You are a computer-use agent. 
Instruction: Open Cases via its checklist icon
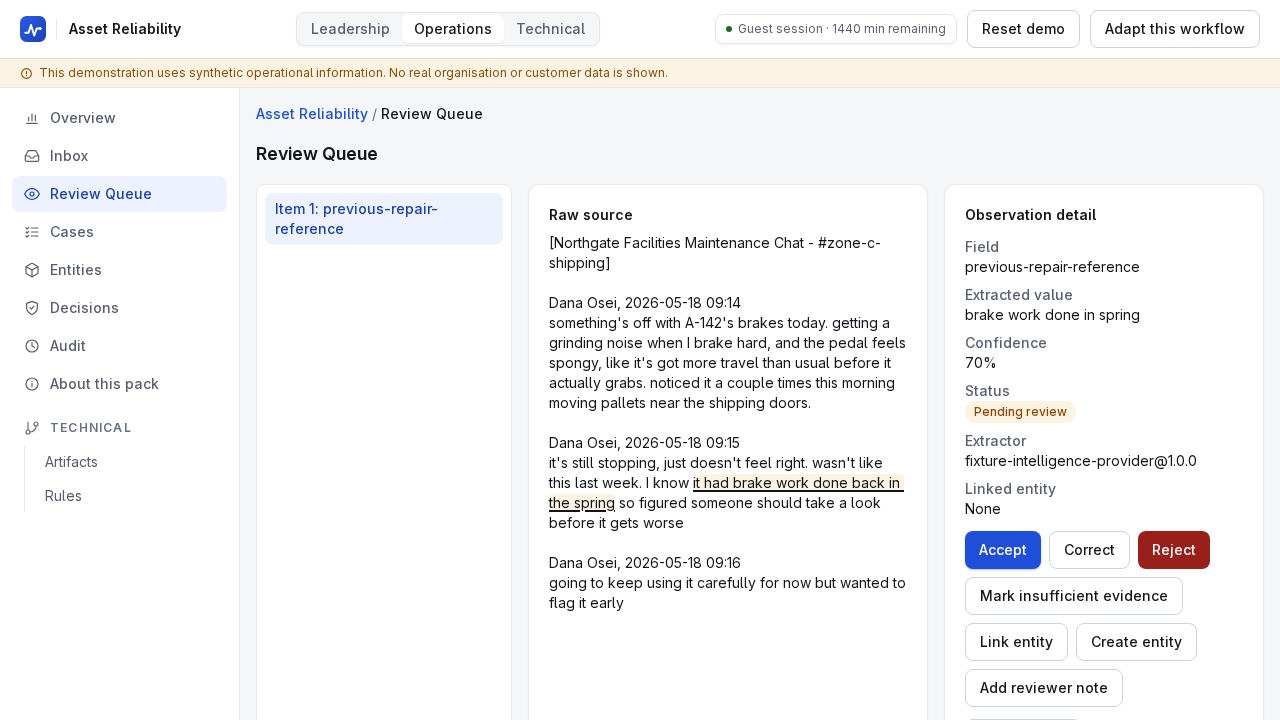pyautogui.click(x=32, y=232)
